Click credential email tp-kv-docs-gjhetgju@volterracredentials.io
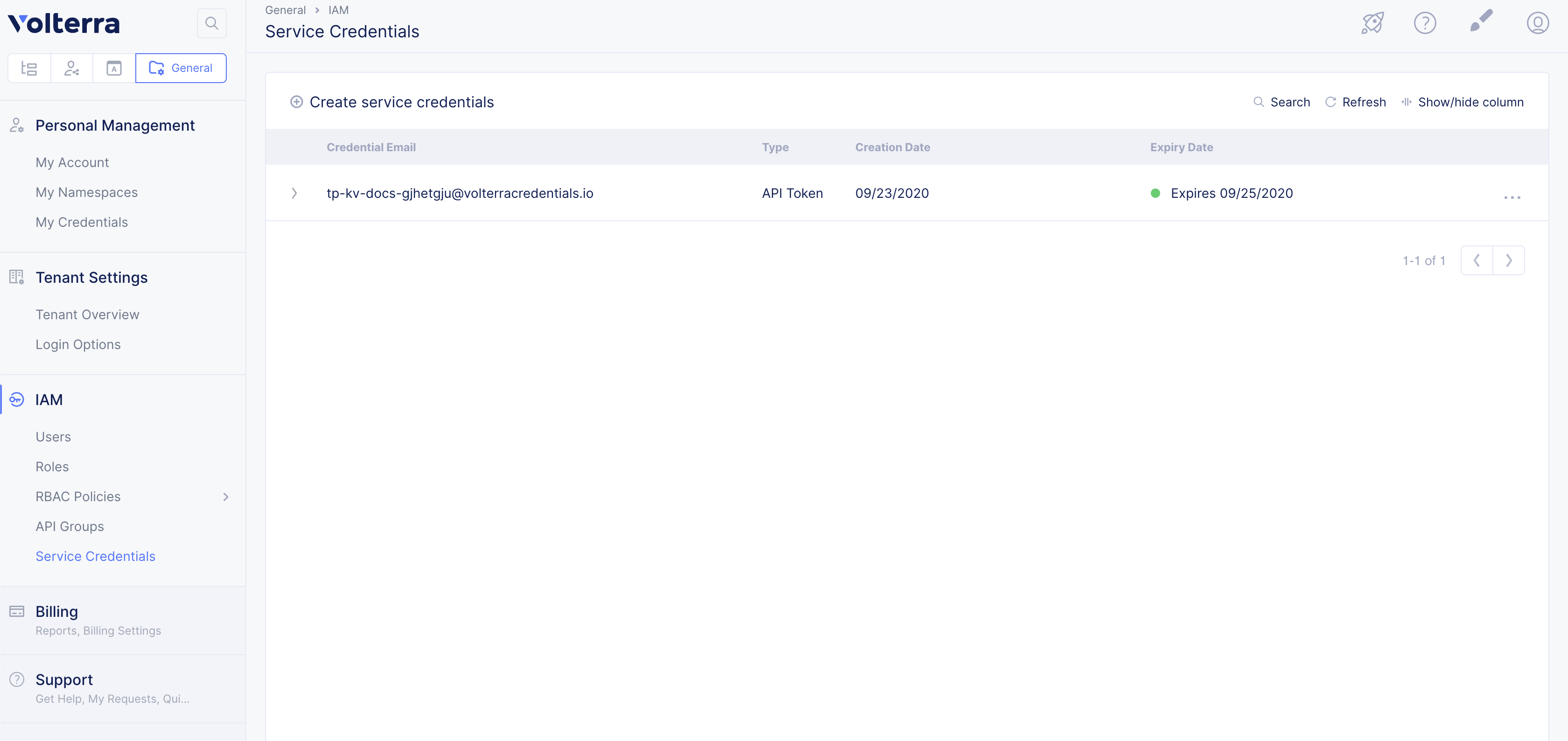The height and width of the screenshot is (741, 1568). (x=460, y=194)
